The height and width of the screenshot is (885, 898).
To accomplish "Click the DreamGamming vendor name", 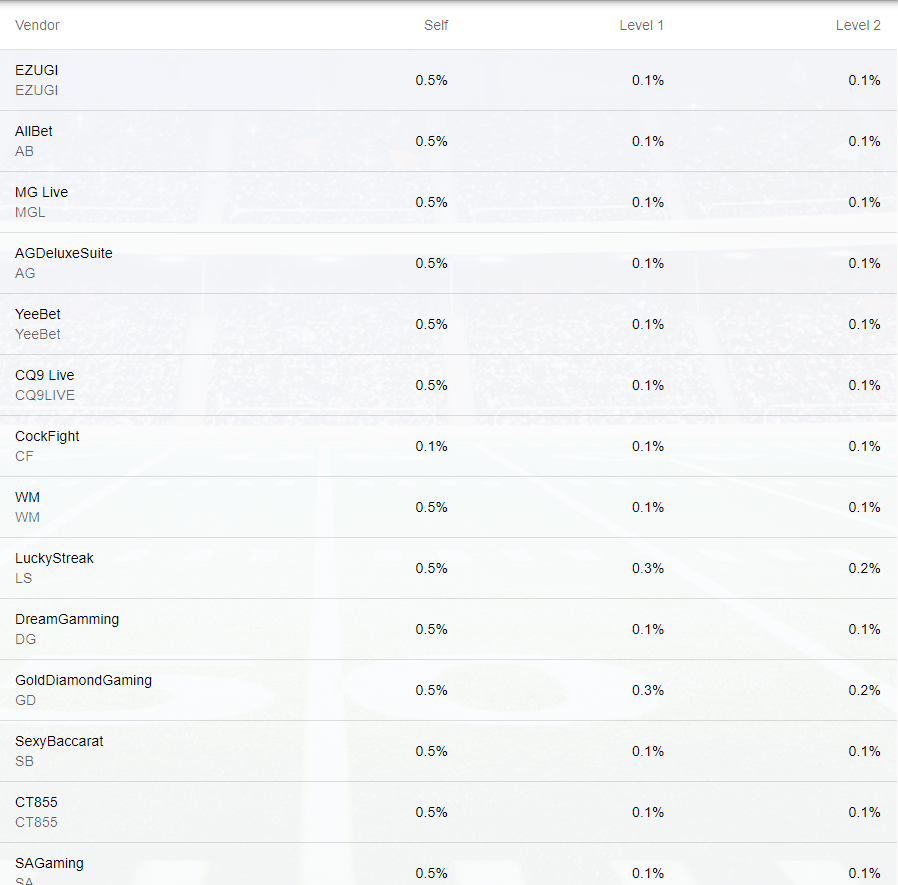I will [x=67, y=619].
